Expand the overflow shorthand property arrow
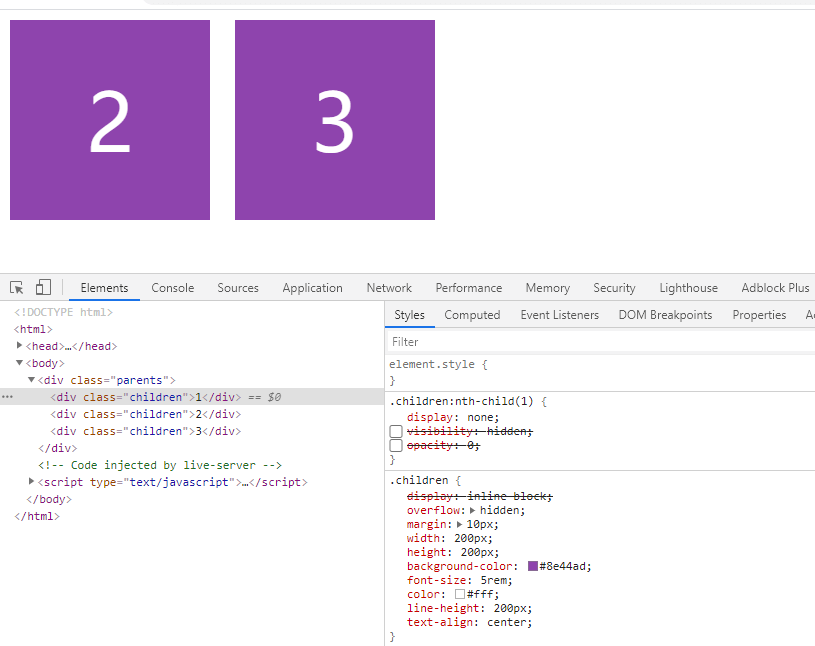815x646 pixels. [472, 510]
